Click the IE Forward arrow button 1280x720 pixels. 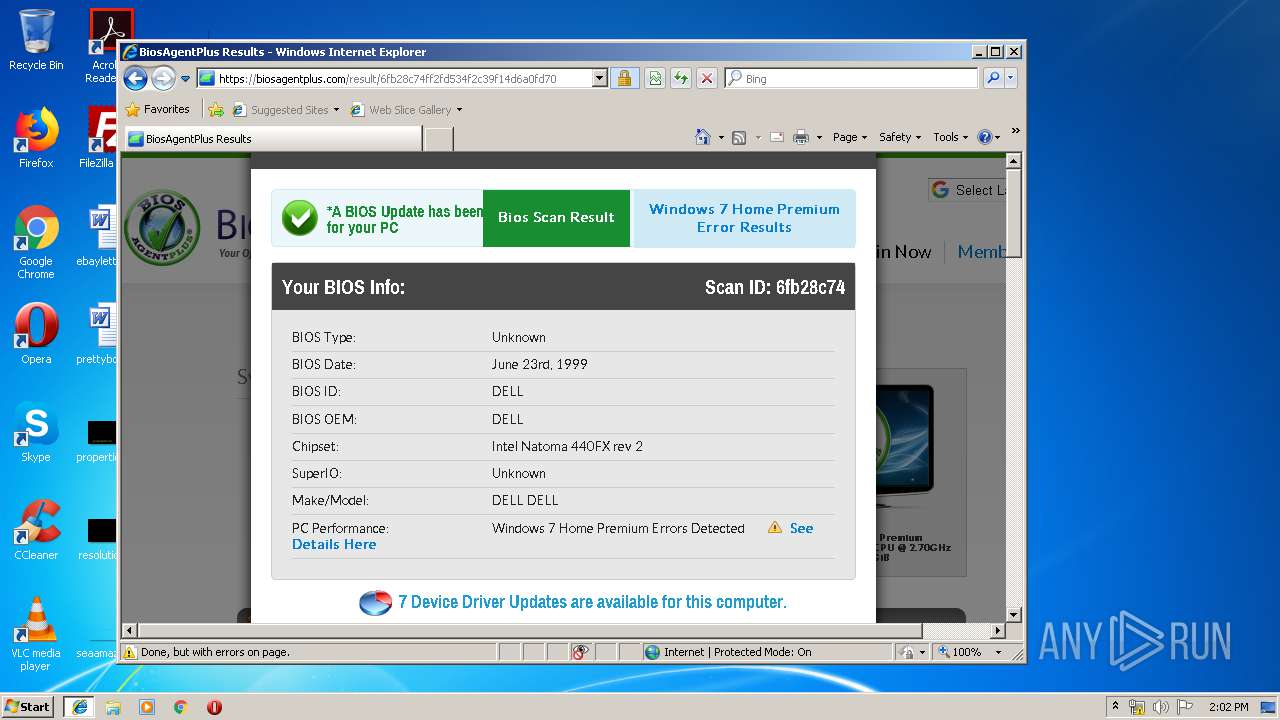point(163,78)
